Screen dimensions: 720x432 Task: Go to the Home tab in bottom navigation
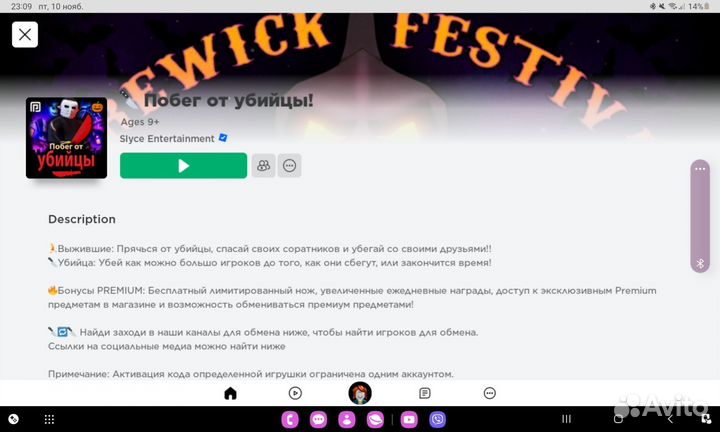click(x=231, y=393)
